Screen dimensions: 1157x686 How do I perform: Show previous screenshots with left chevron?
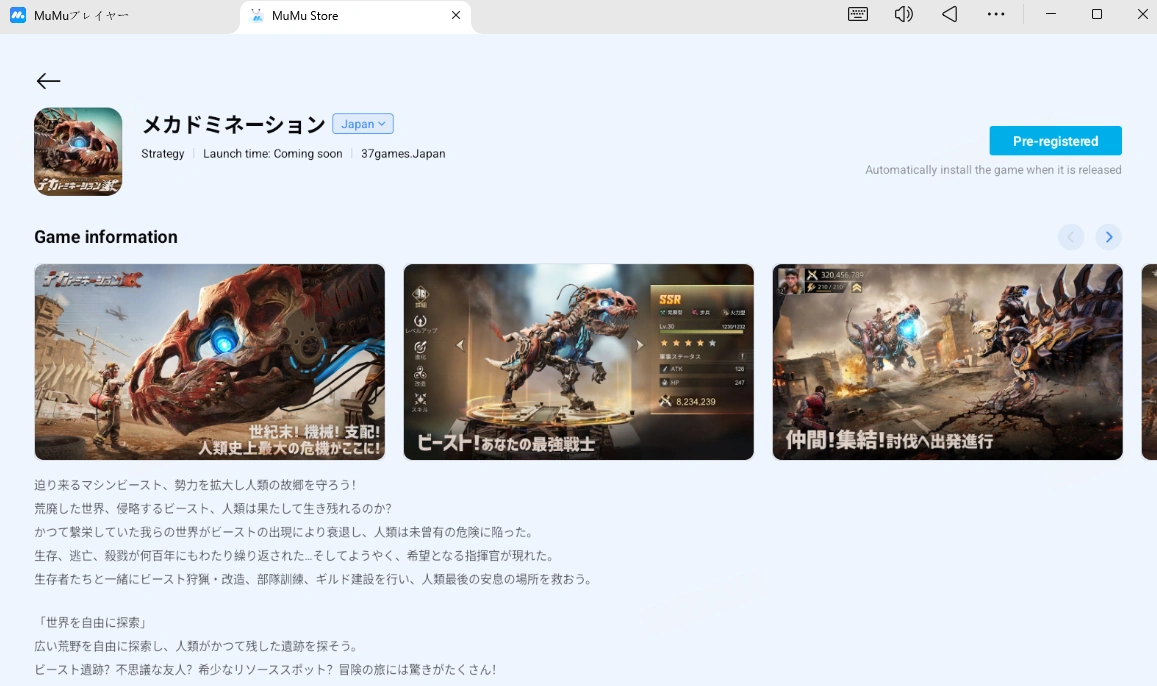pyautogui.click(x=1071, y=237)
